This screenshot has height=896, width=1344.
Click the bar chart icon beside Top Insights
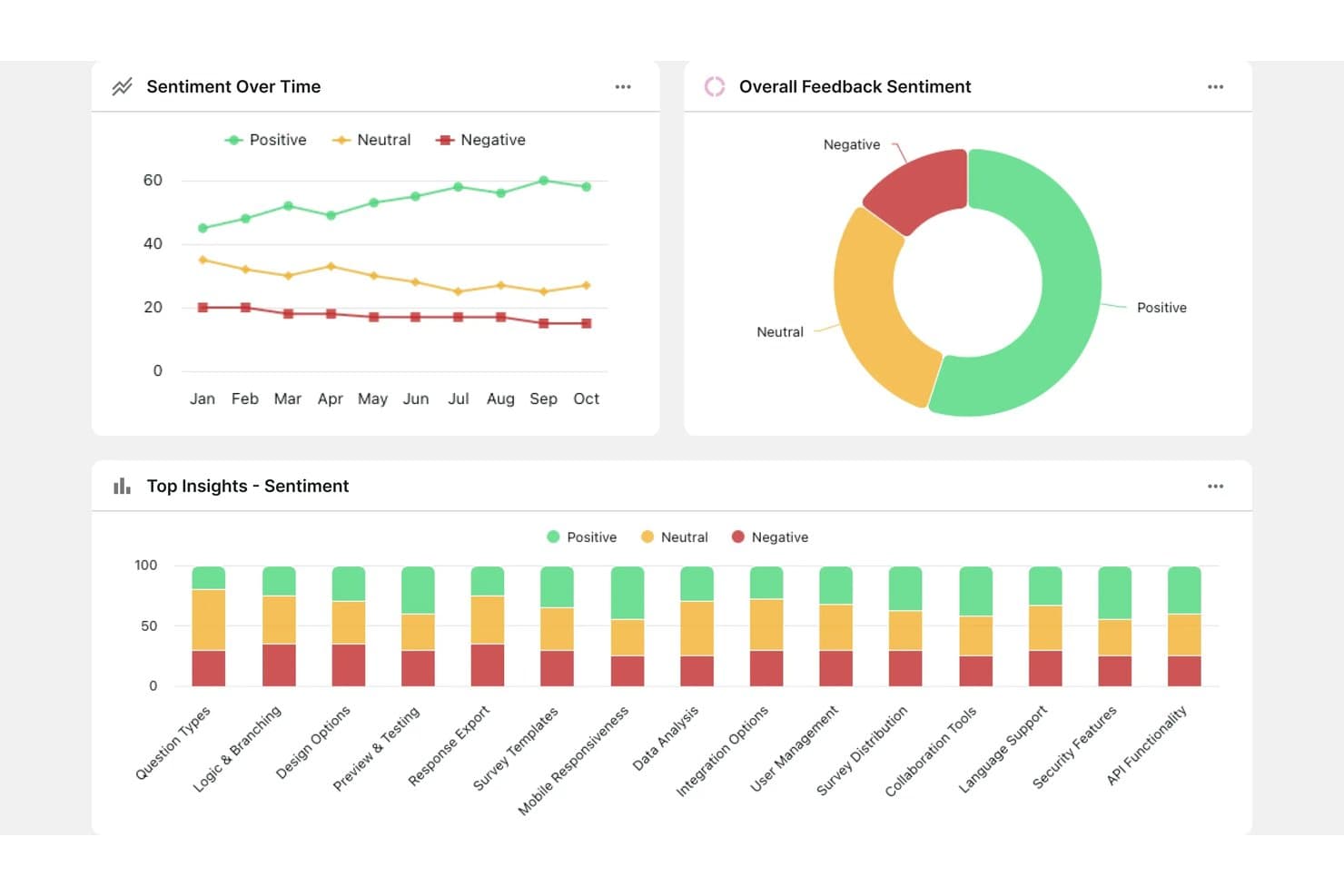(122, 486)
